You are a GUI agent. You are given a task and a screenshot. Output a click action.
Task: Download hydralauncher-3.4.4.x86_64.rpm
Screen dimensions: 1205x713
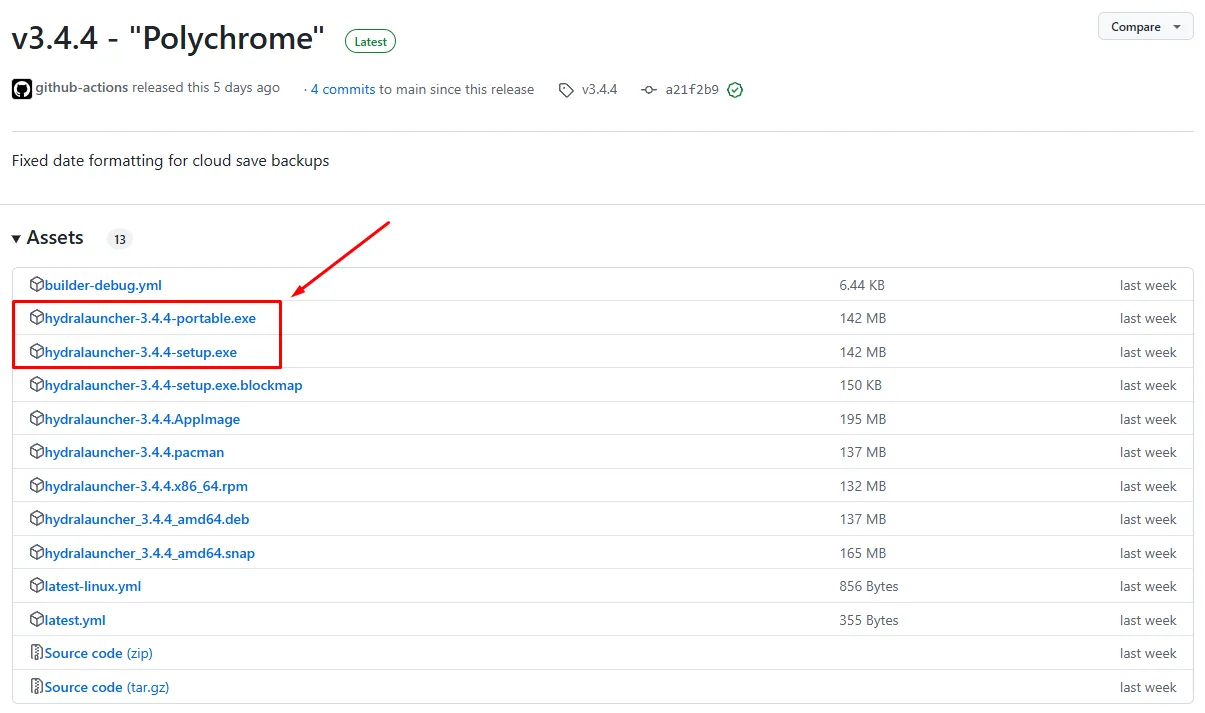(x=146, y=486)
